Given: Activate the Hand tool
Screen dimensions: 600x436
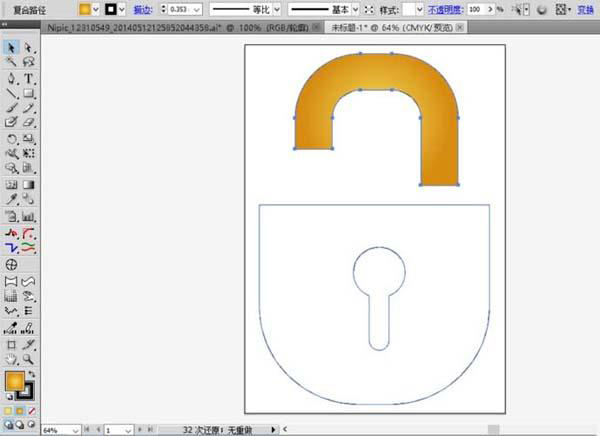Looking at the screenshot, I should [x=11, y=359].
